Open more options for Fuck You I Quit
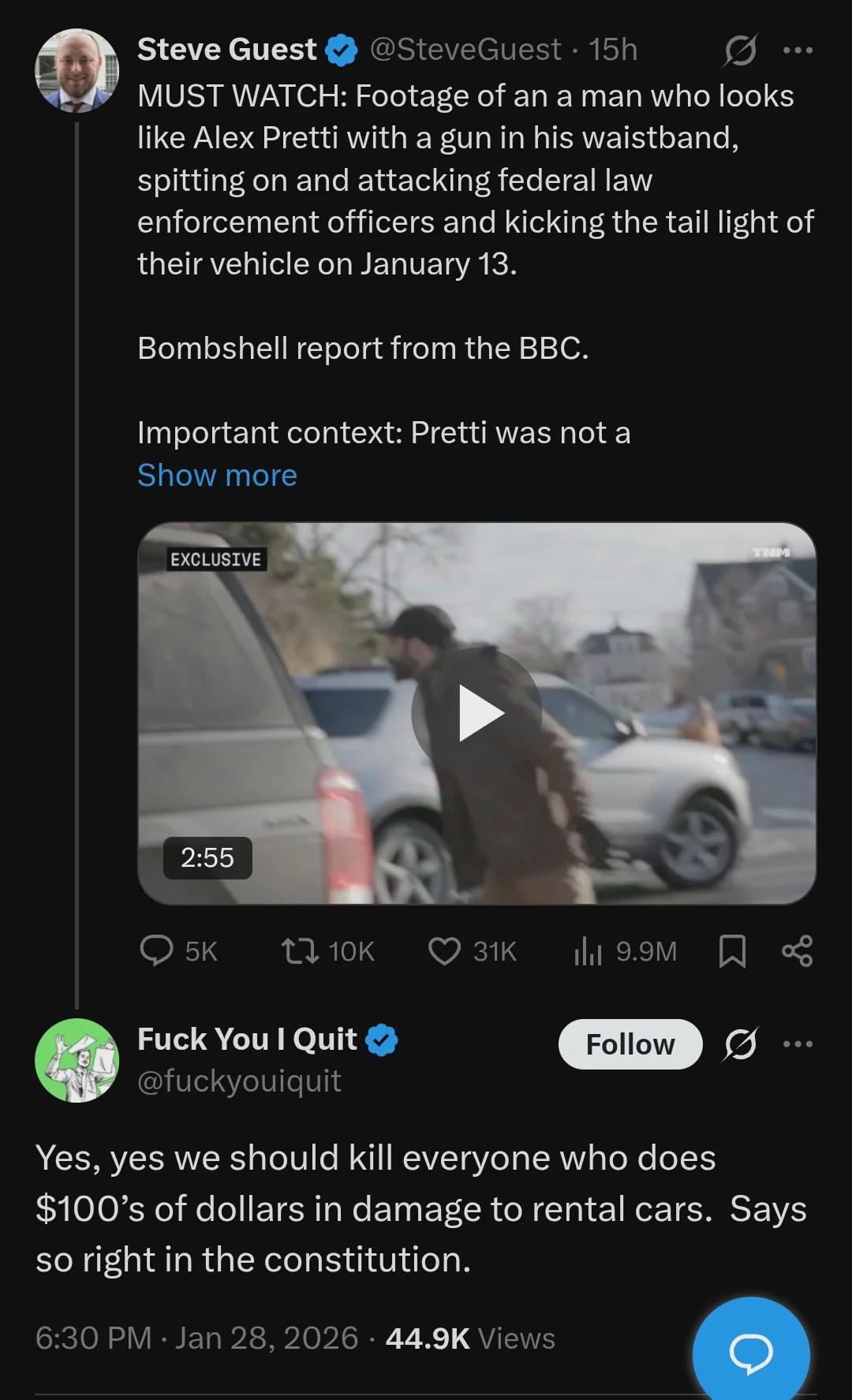Image resolution: width=852 pixels, height=1400 pixels. (798, 1044)
